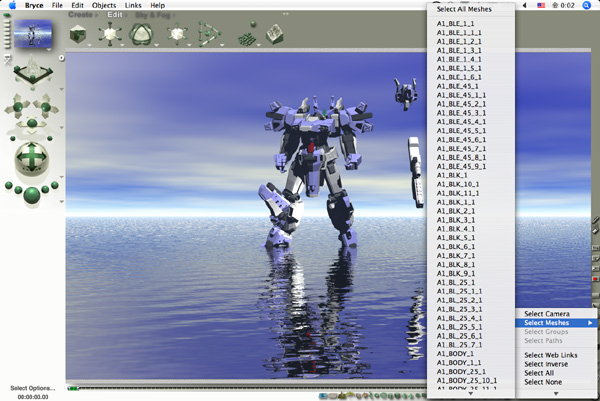Viewport: 600px width, 401px height.
Task: Select mesh A1_BLK_10_1
Action: [x=470, y=184]
